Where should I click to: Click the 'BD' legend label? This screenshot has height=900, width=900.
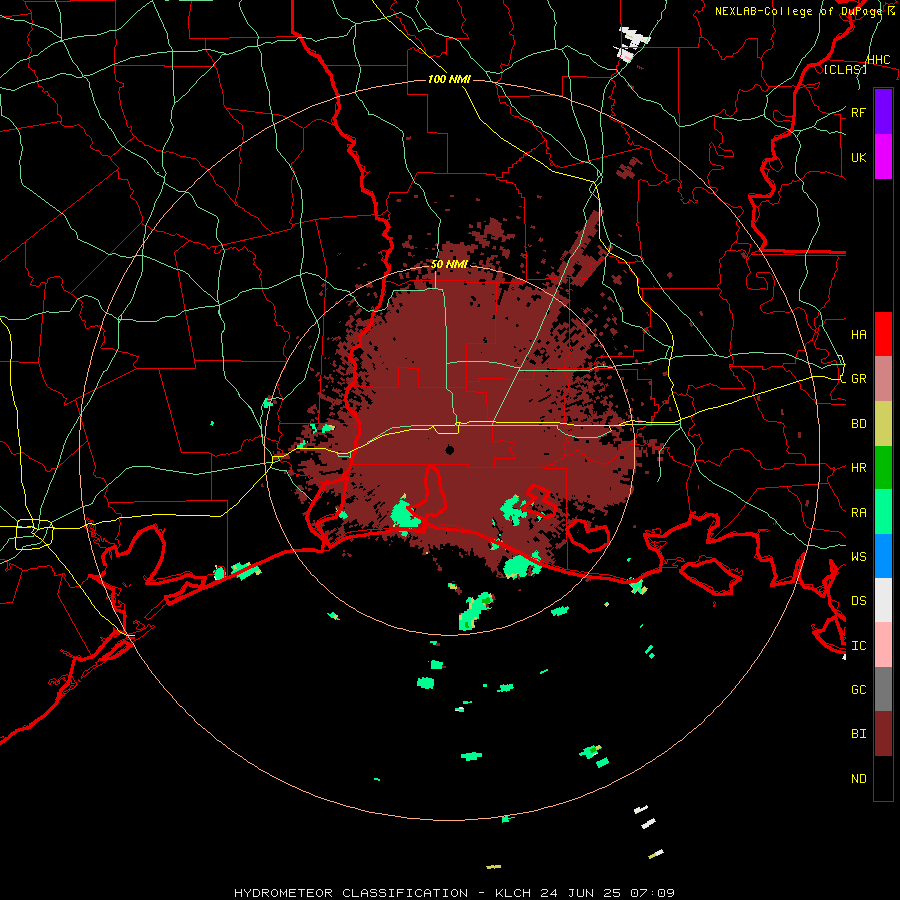pos(858,424)
